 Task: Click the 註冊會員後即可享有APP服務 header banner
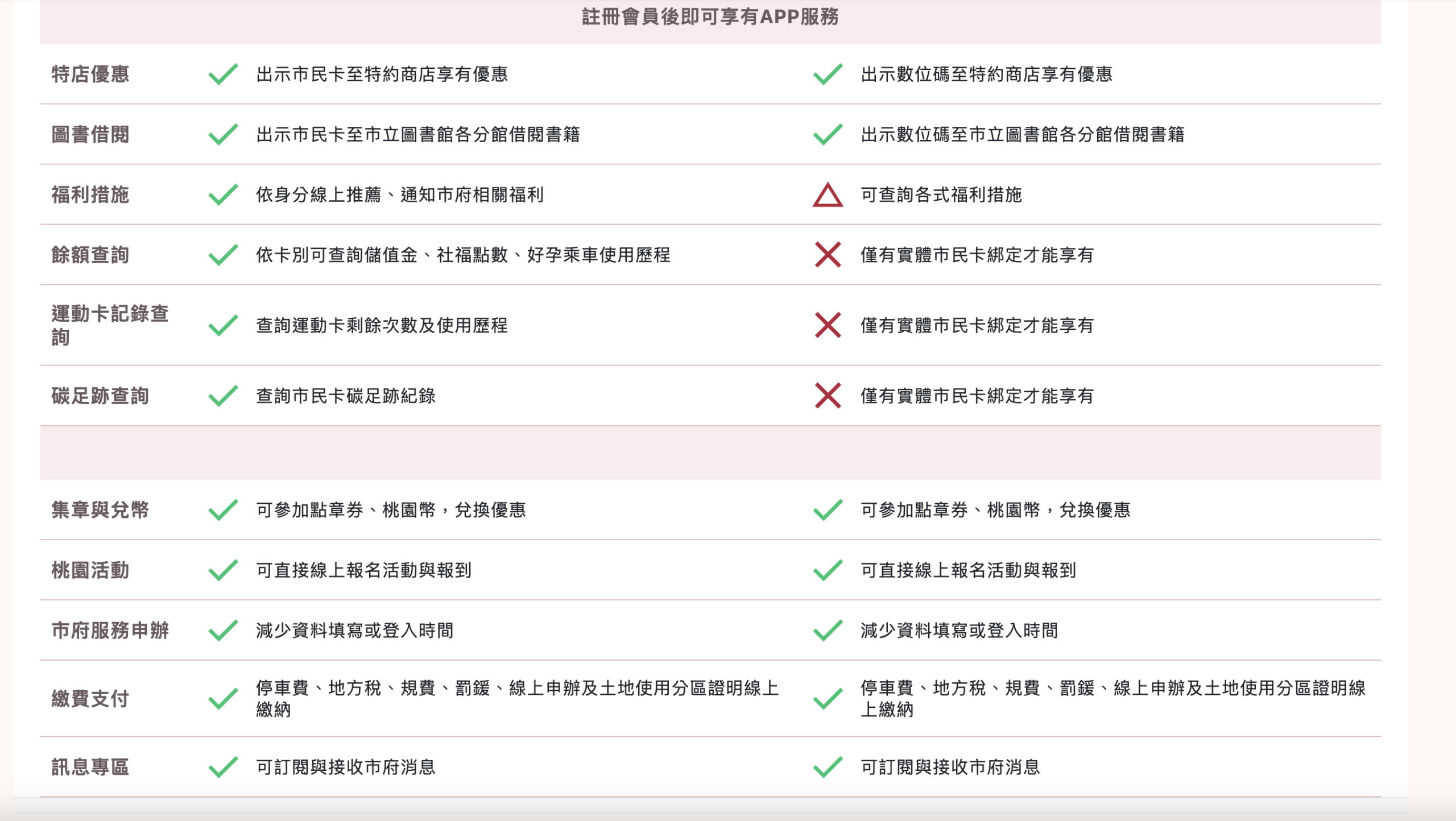click(710, 22)
